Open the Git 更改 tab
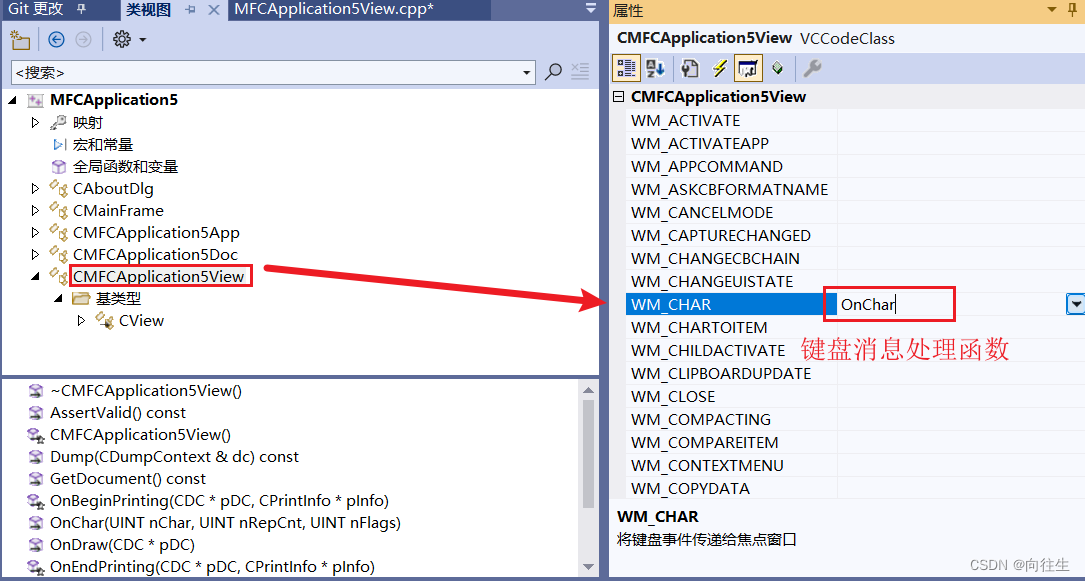The width and height of the screenshot is (1085, 581). click(x=36, y=9)
